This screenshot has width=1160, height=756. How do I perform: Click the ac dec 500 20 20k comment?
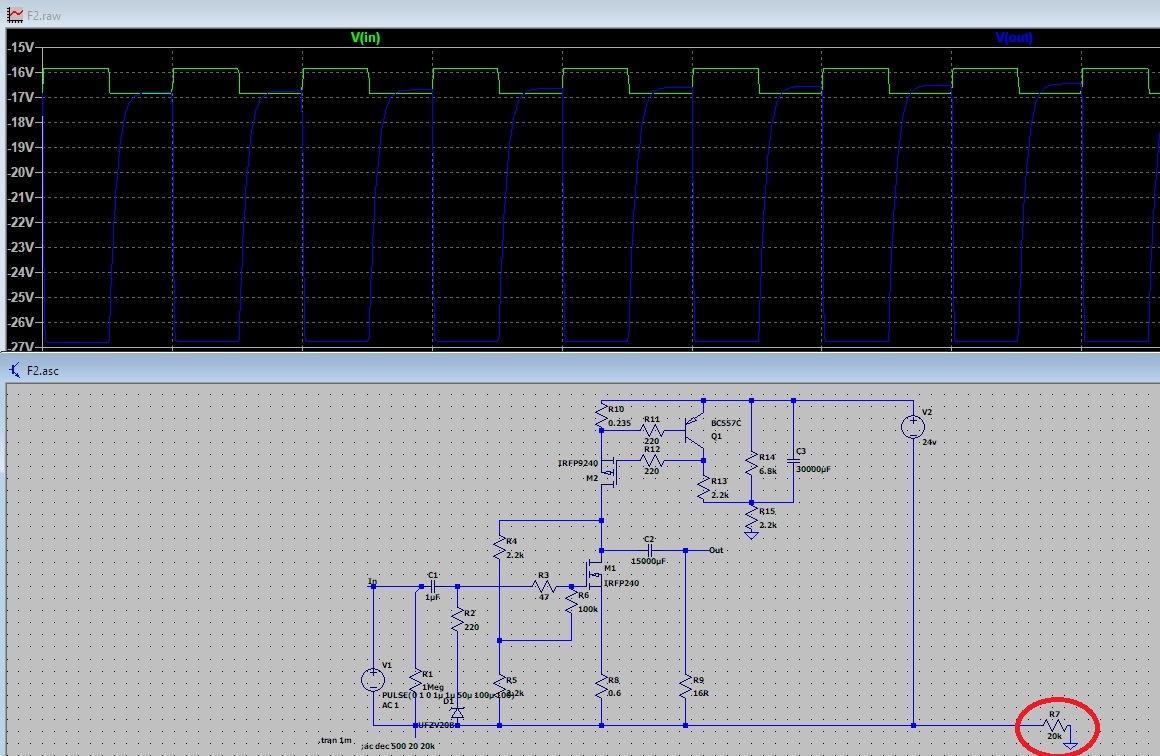click(398, 746)
